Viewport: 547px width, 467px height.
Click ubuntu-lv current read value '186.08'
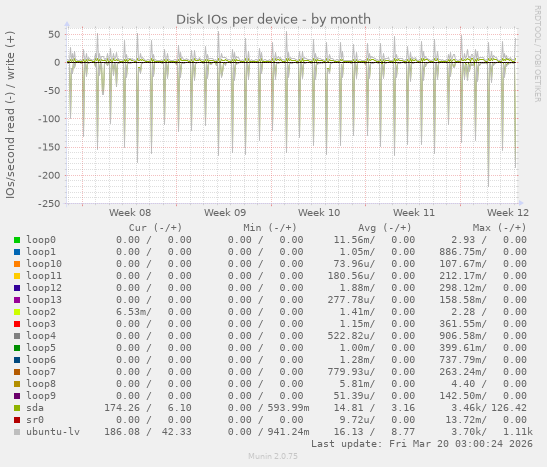click(x=122, y=432)
